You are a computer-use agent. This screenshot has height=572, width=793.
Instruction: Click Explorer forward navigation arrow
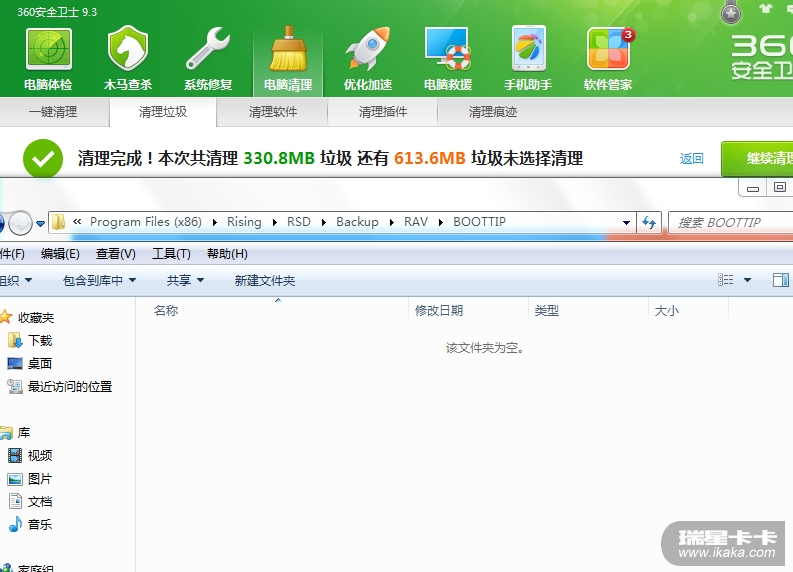(x=21, y=222)
